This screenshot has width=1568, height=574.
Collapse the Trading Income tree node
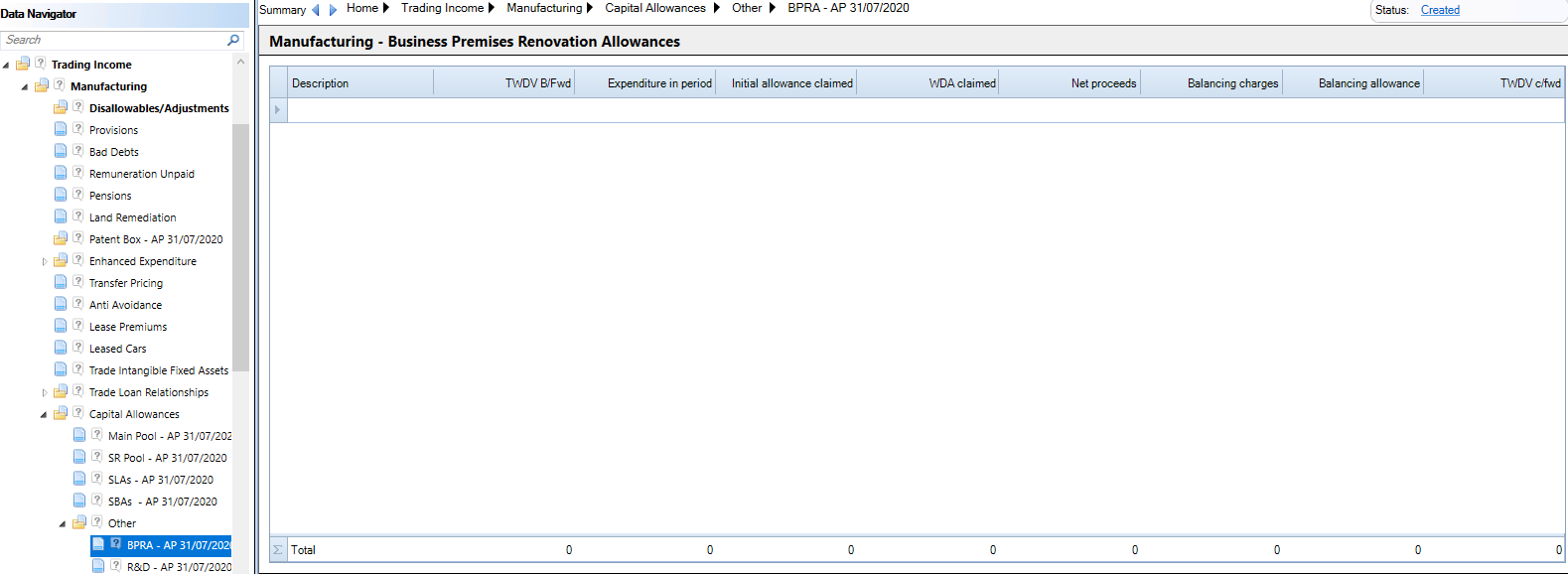coord(6,65)
